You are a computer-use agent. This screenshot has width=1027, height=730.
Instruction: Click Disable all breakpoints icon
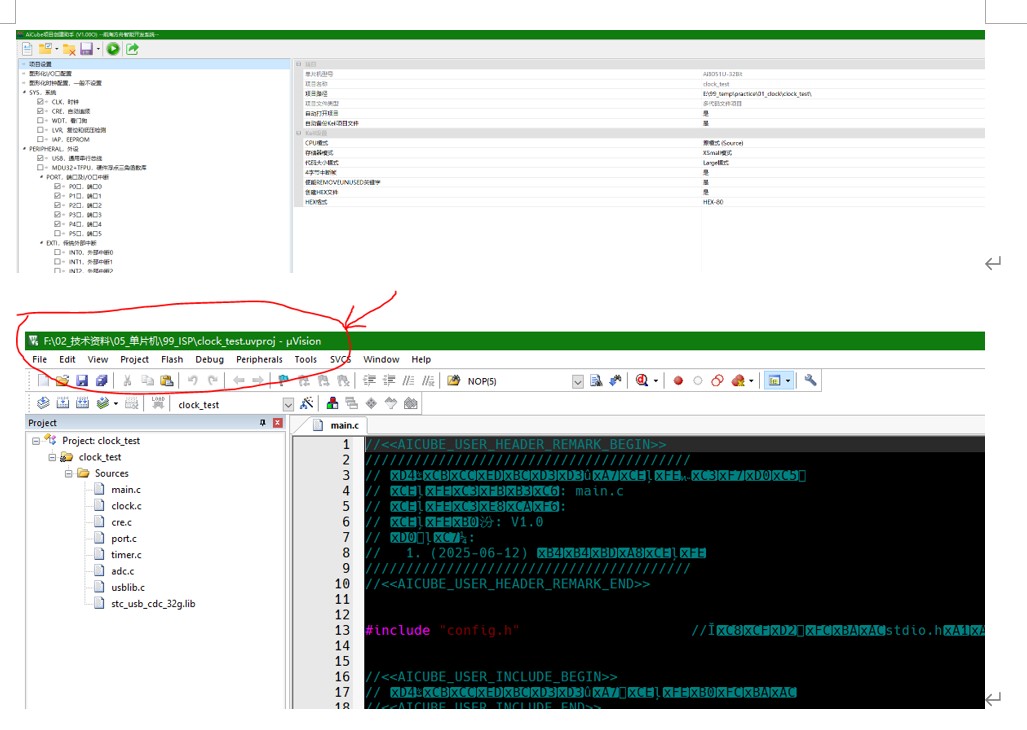tap(717, 381)
